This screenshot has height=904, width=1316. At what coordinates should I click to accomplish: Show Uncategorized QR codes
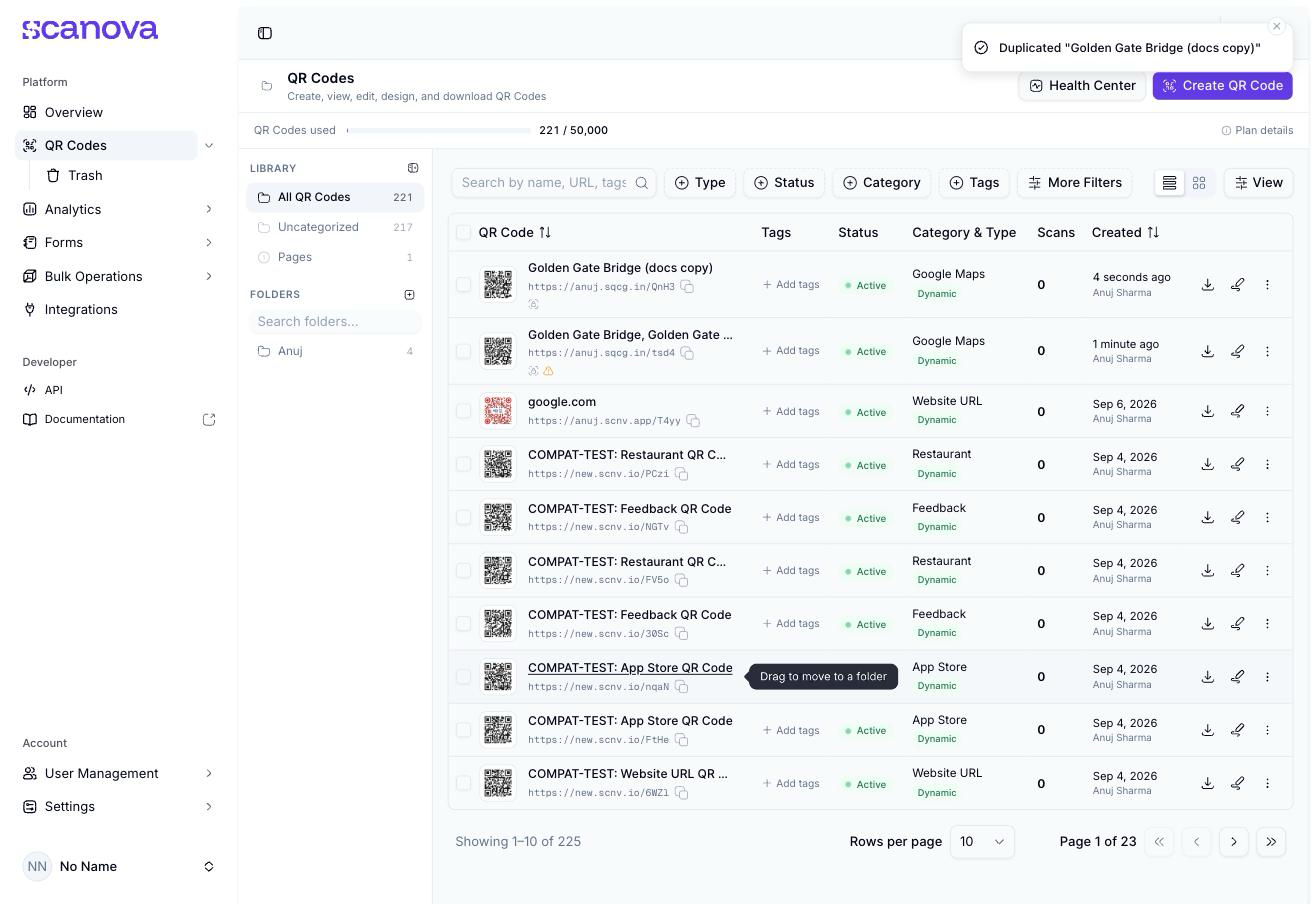[x=335, y=227]
